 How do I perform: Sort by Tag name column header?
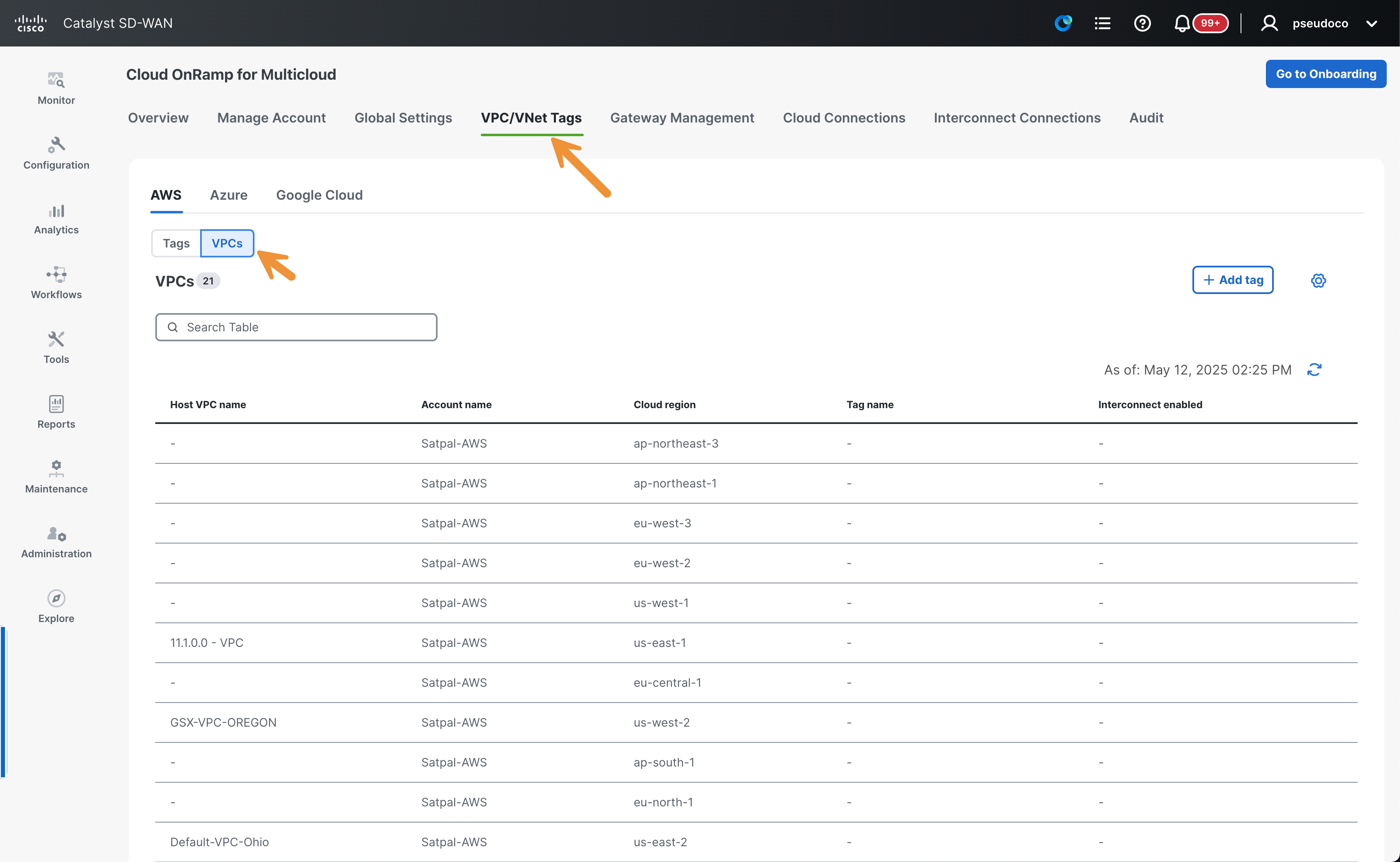869,405
